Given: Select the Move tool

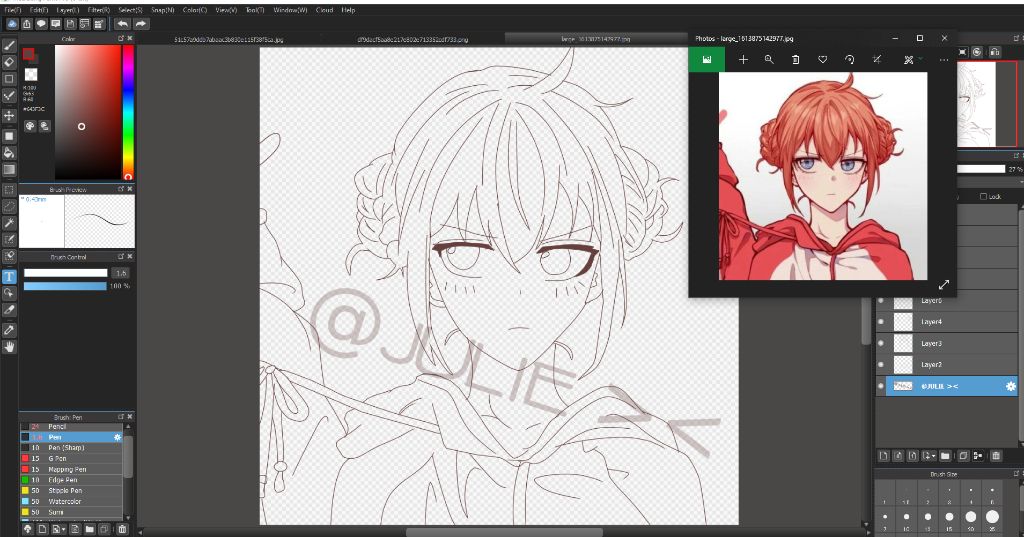Looking at the screenshot, I should coord(9,116).
